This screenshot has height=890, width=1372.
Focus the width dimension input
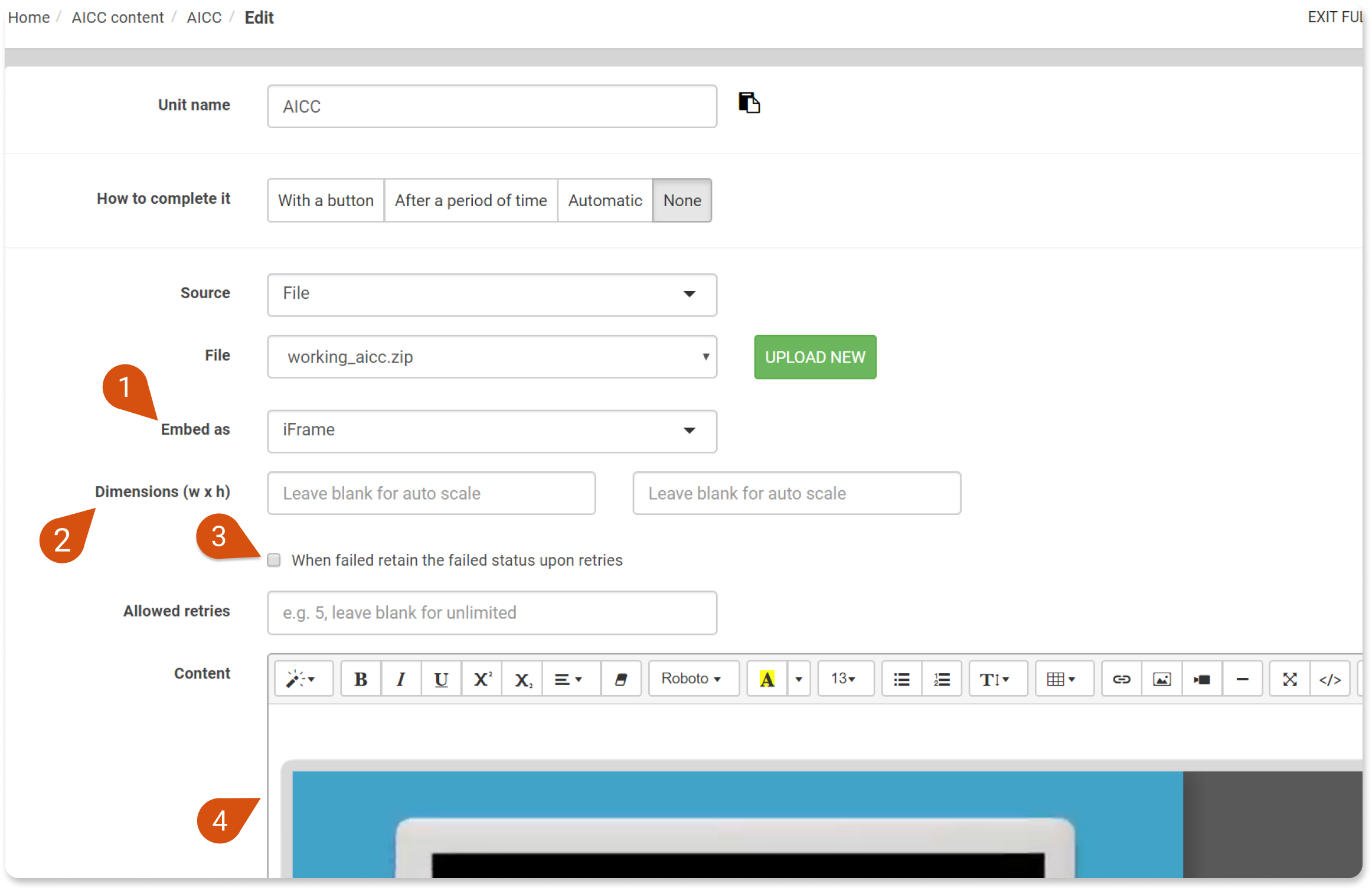click(431, 493)
